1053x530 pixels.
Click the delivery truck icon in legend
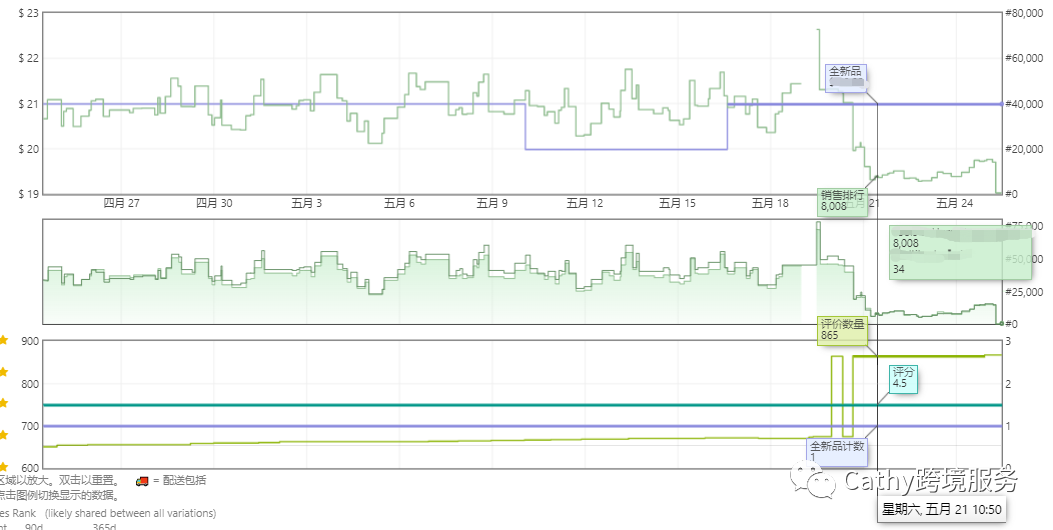[143, 480]
